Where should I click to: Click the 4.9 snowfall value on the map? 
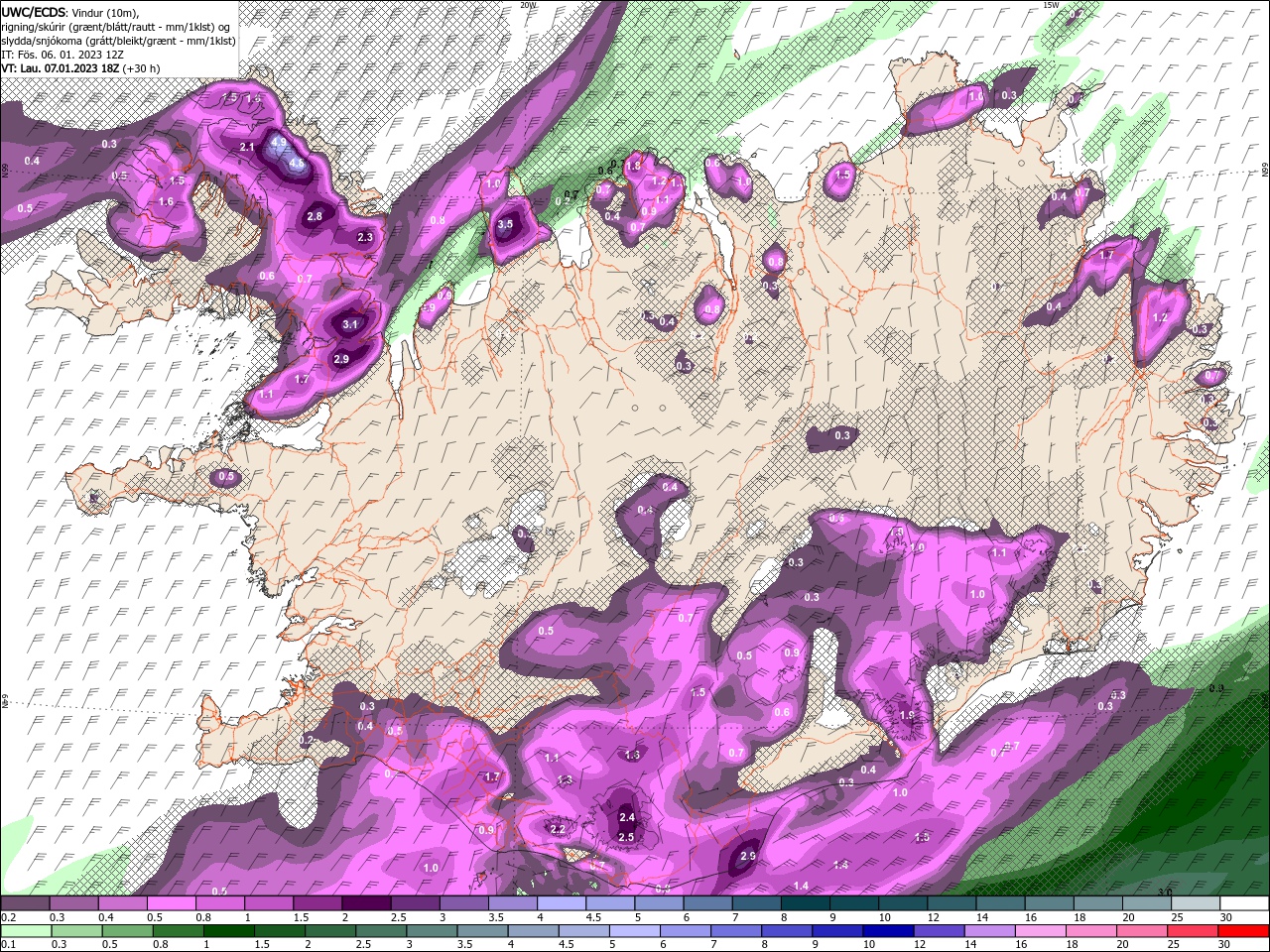(279, 143)
